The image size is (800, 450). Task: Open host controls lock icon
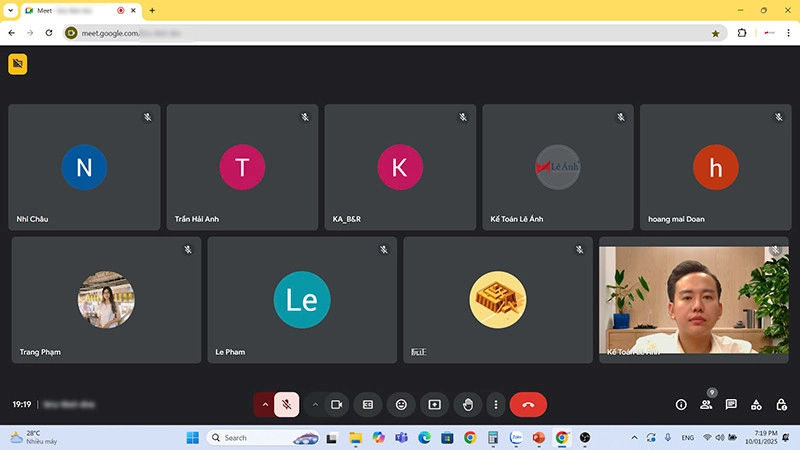(780, 405)
